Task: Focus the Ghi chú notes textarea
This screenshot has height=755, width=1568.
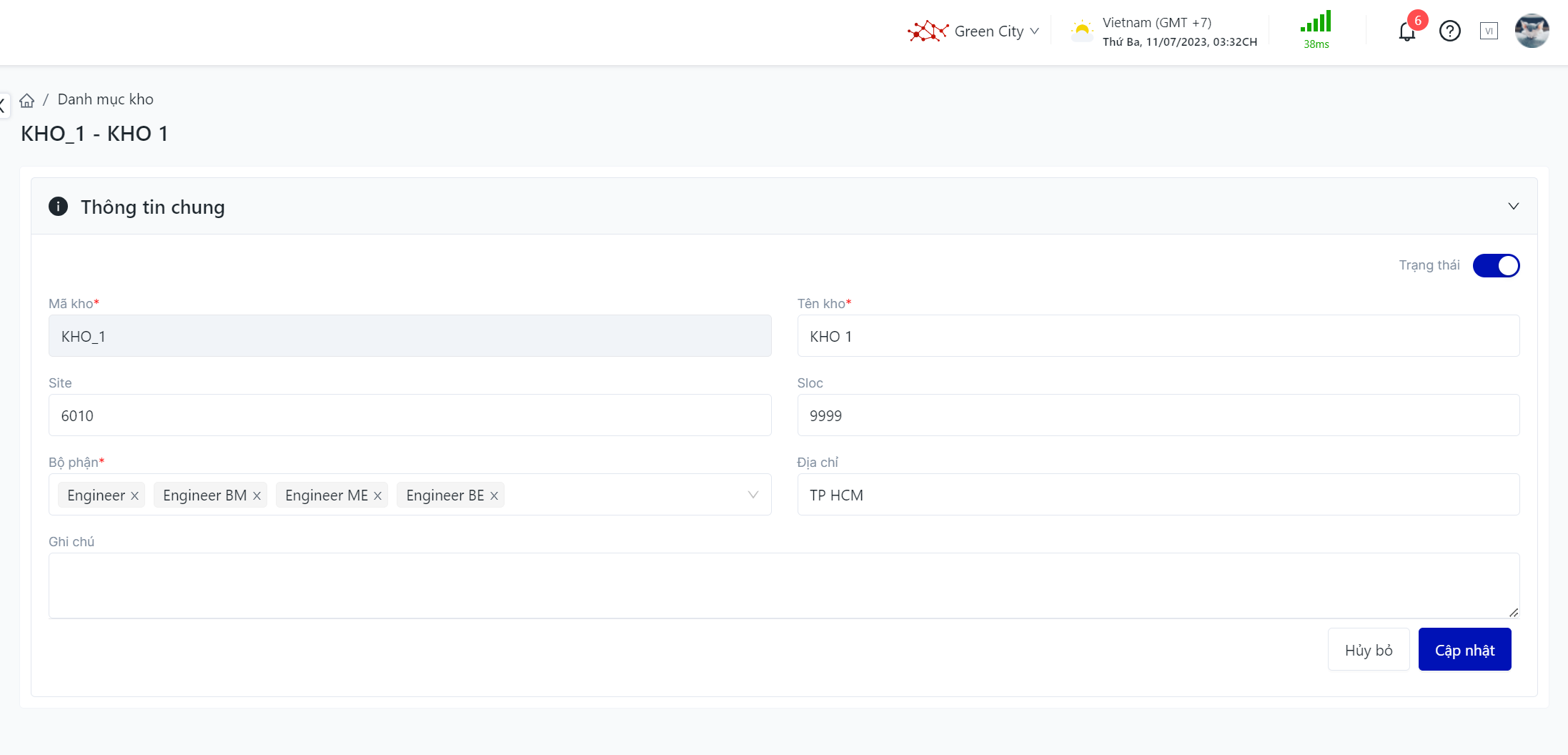Action: (783, 585)
